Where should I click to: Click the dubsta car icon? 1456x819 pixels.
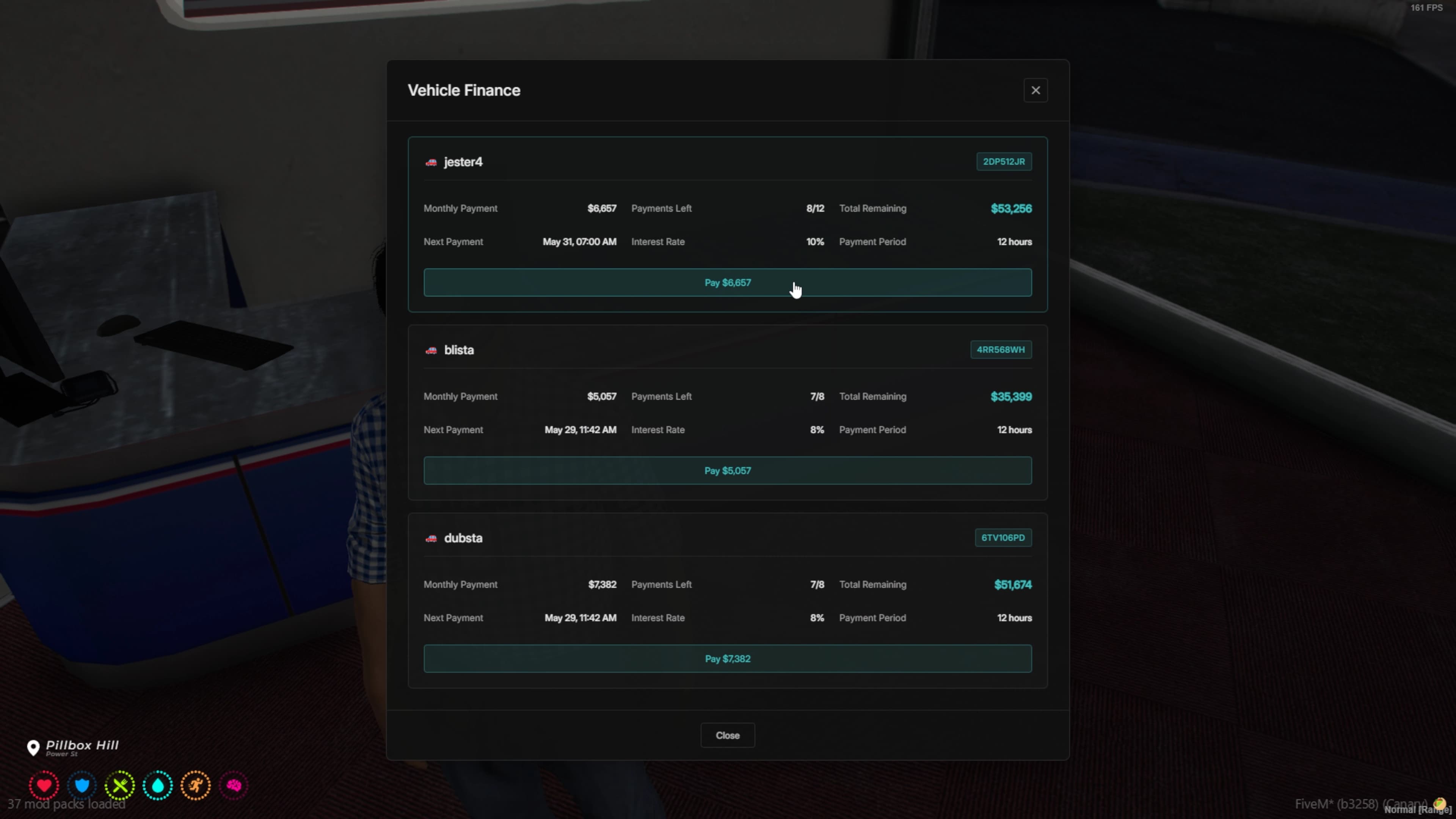pos(431,539)
